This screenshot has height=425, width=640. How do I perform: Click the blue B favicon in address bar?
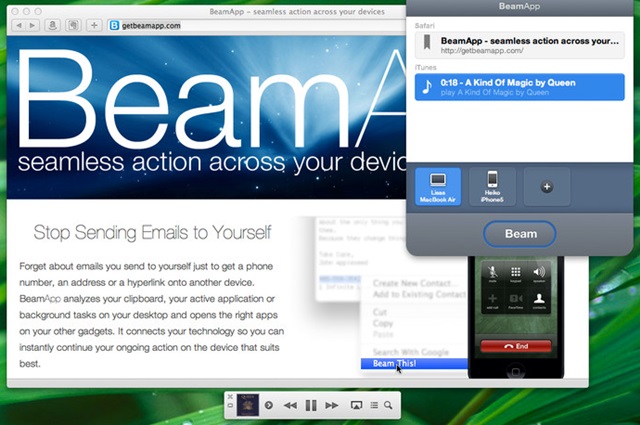click(x=114, y=25)
